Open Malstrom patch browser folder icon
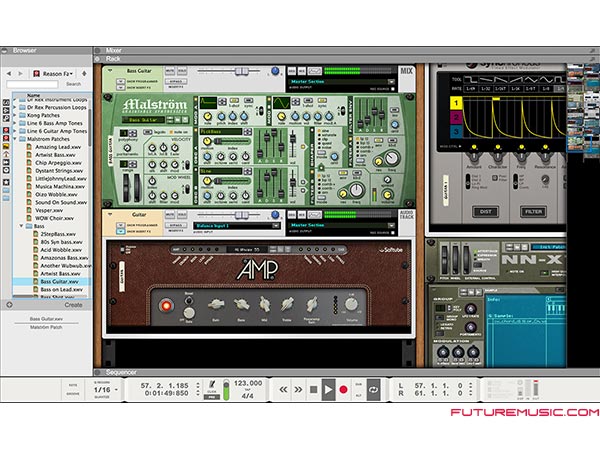Screen dimensions: 600x450 pos(178,120)
